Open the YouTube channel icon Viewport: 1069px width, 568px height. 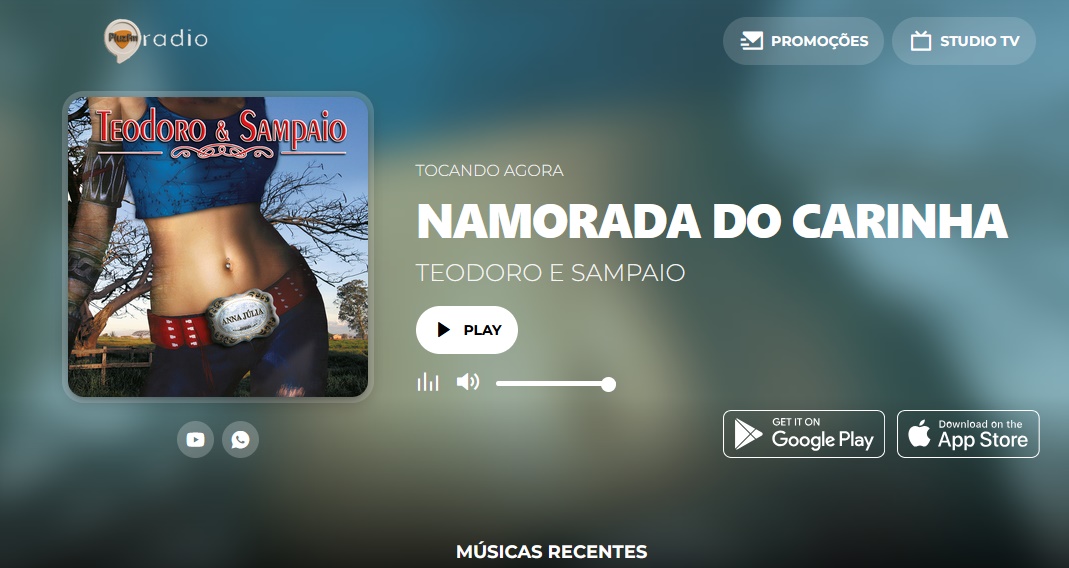point(195,440)
